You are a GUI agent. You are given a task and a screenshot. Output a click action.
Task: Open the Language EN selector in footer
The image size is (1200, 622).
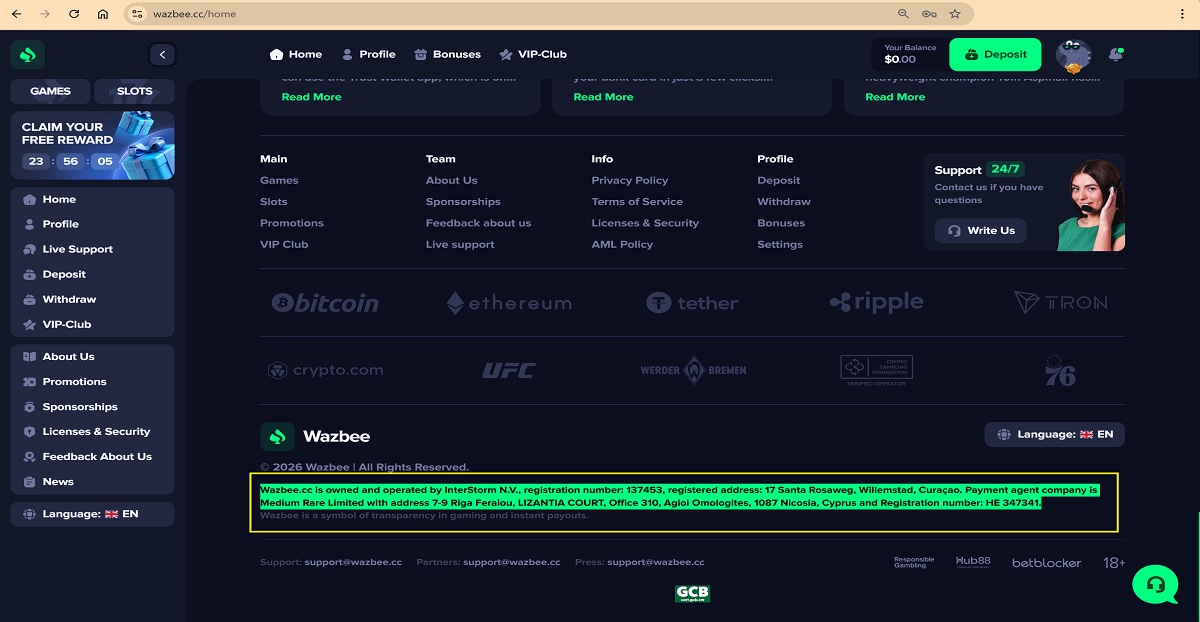1055,435
